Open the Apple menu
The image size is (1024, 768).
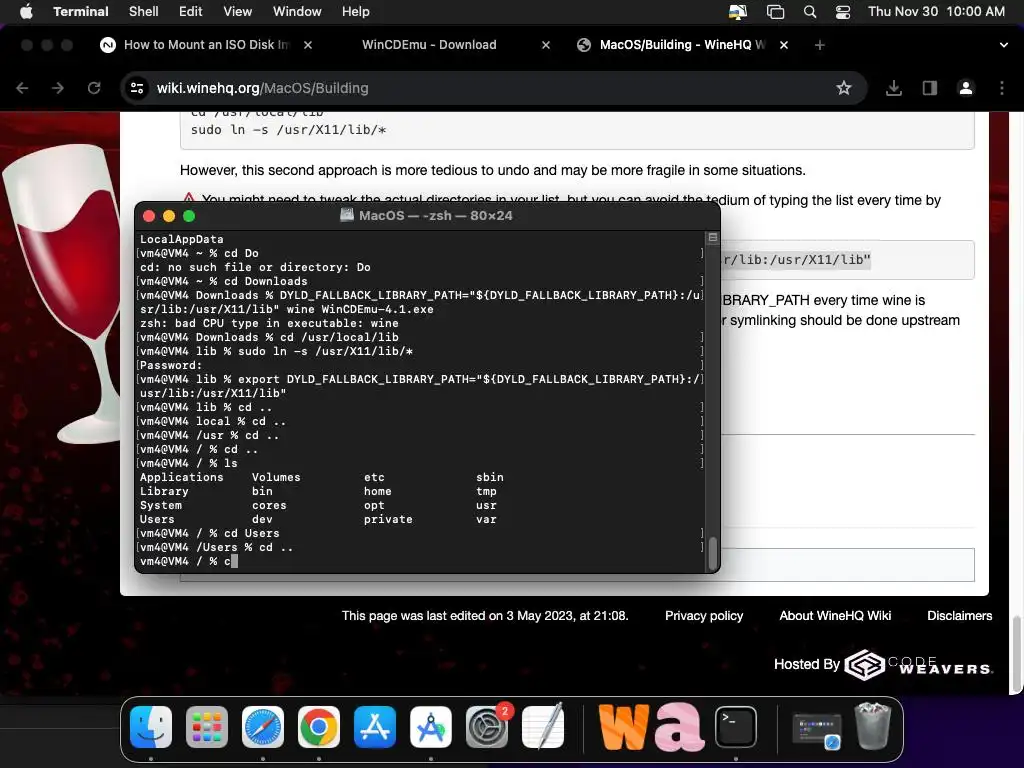[x=26, y=11]
